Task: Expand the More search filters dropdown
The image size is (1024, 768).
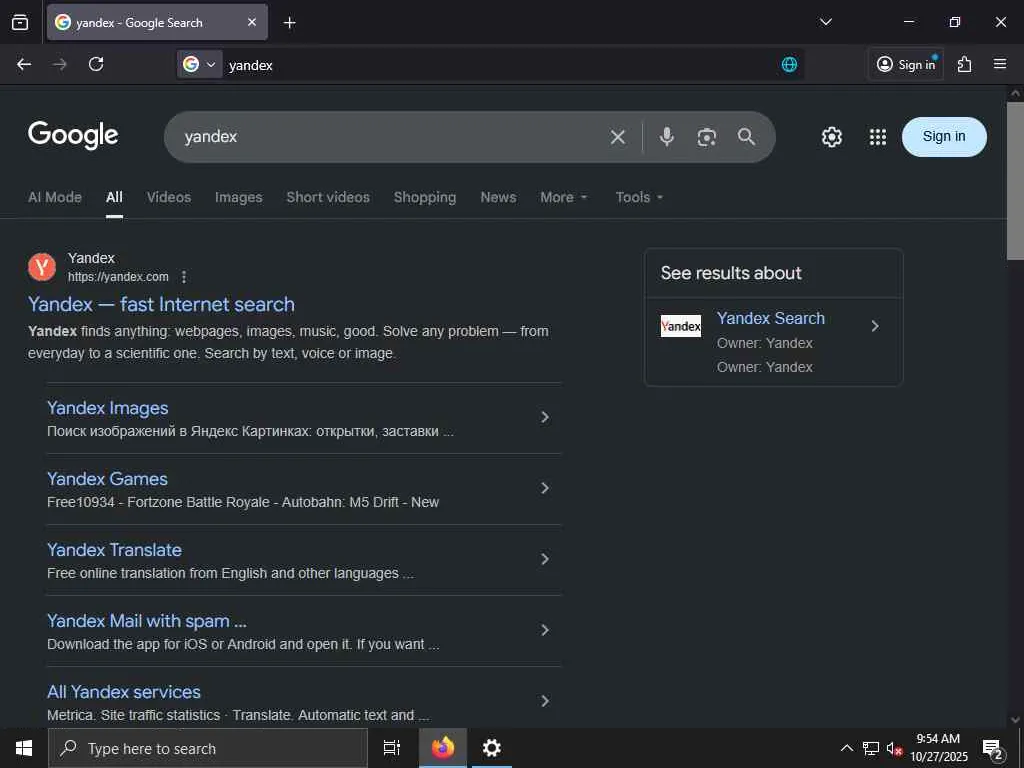Action: pyautogui.click(x=564, y=197)
